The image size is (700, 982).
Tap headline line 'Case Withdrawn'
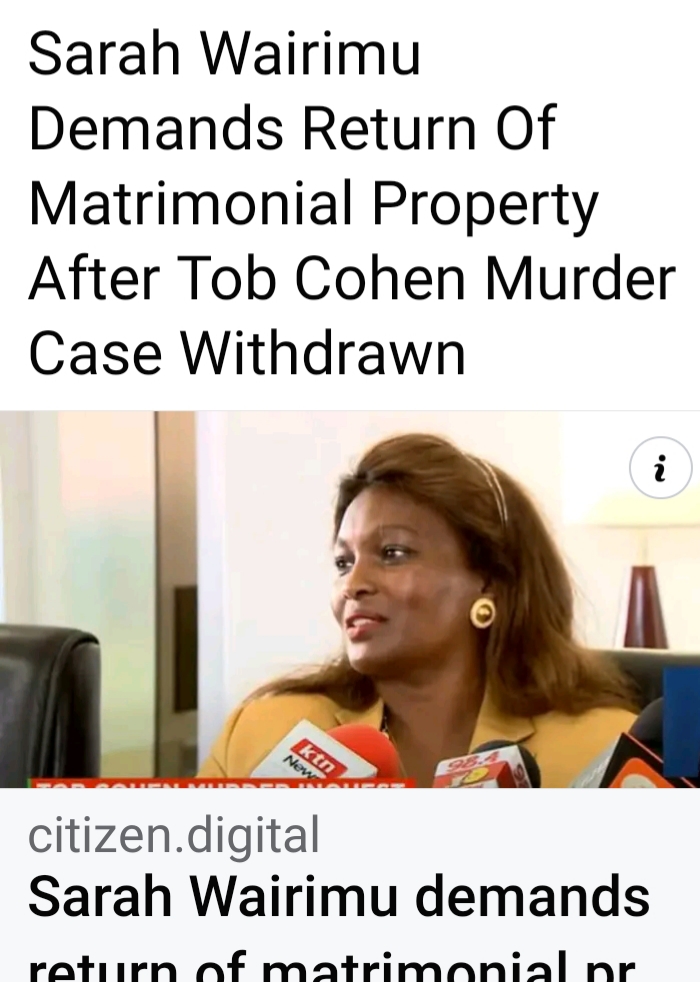point(247,353)
